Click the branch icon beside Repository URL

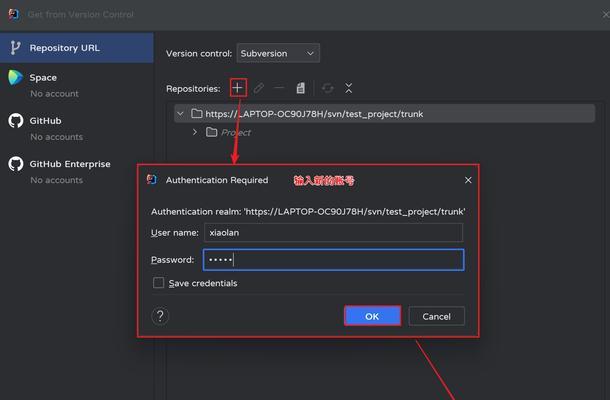pos(15,47)
